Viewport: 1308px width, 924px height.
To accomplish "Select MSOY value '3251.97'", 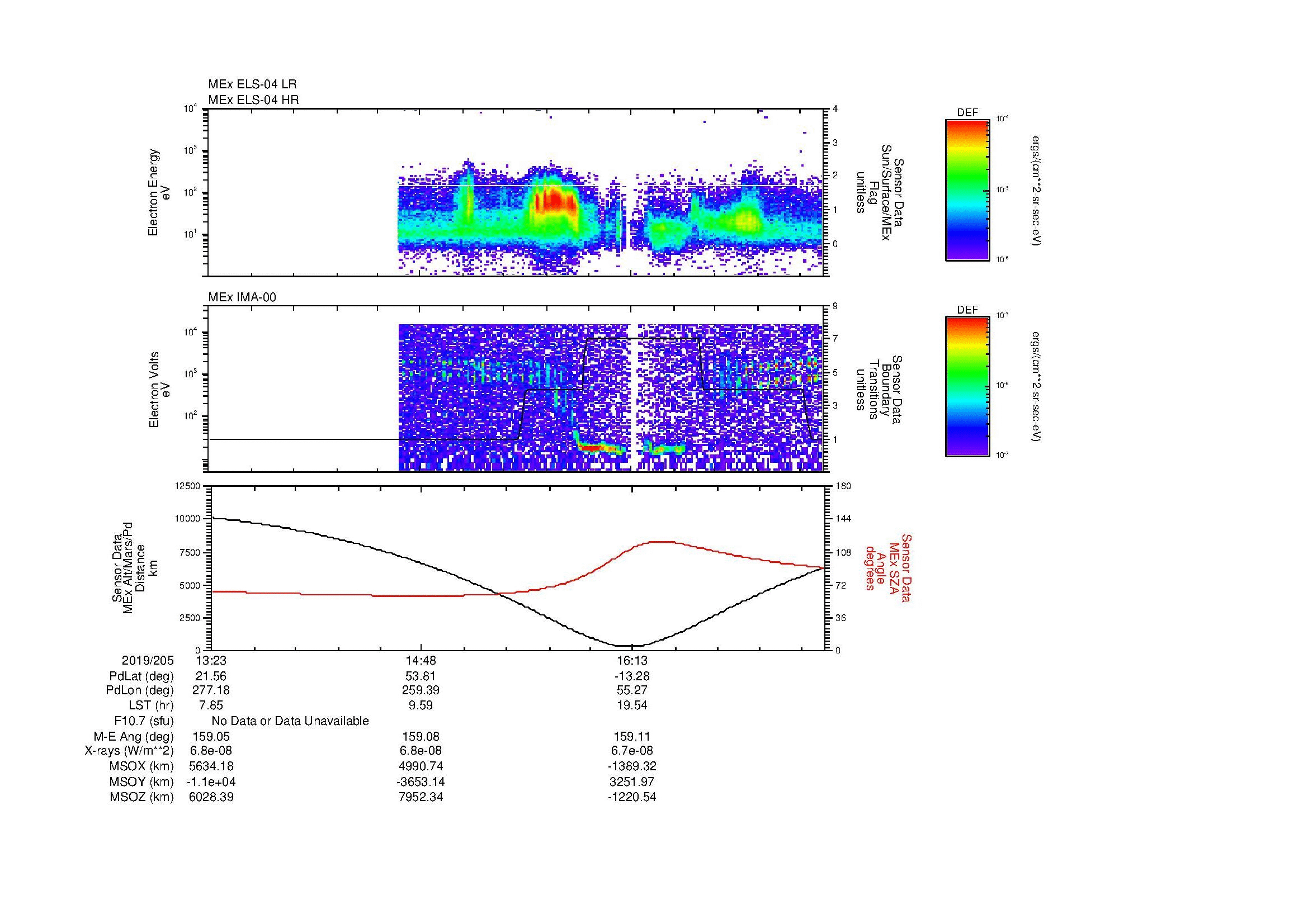I will pyautogui.click(x=632, y=781).
